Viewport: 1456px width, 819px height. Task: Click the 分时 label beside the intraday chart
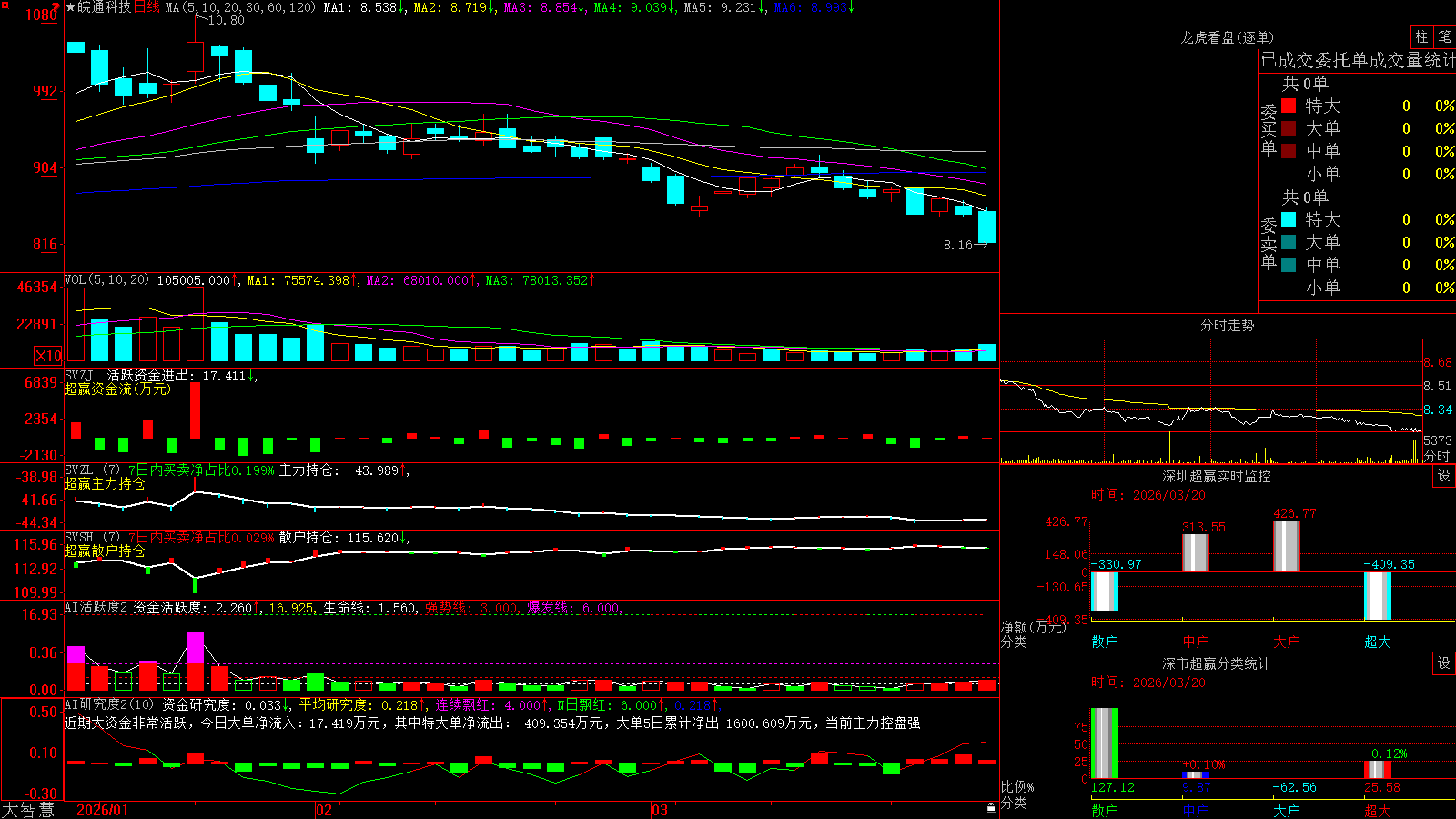(x=1438, y=455)
